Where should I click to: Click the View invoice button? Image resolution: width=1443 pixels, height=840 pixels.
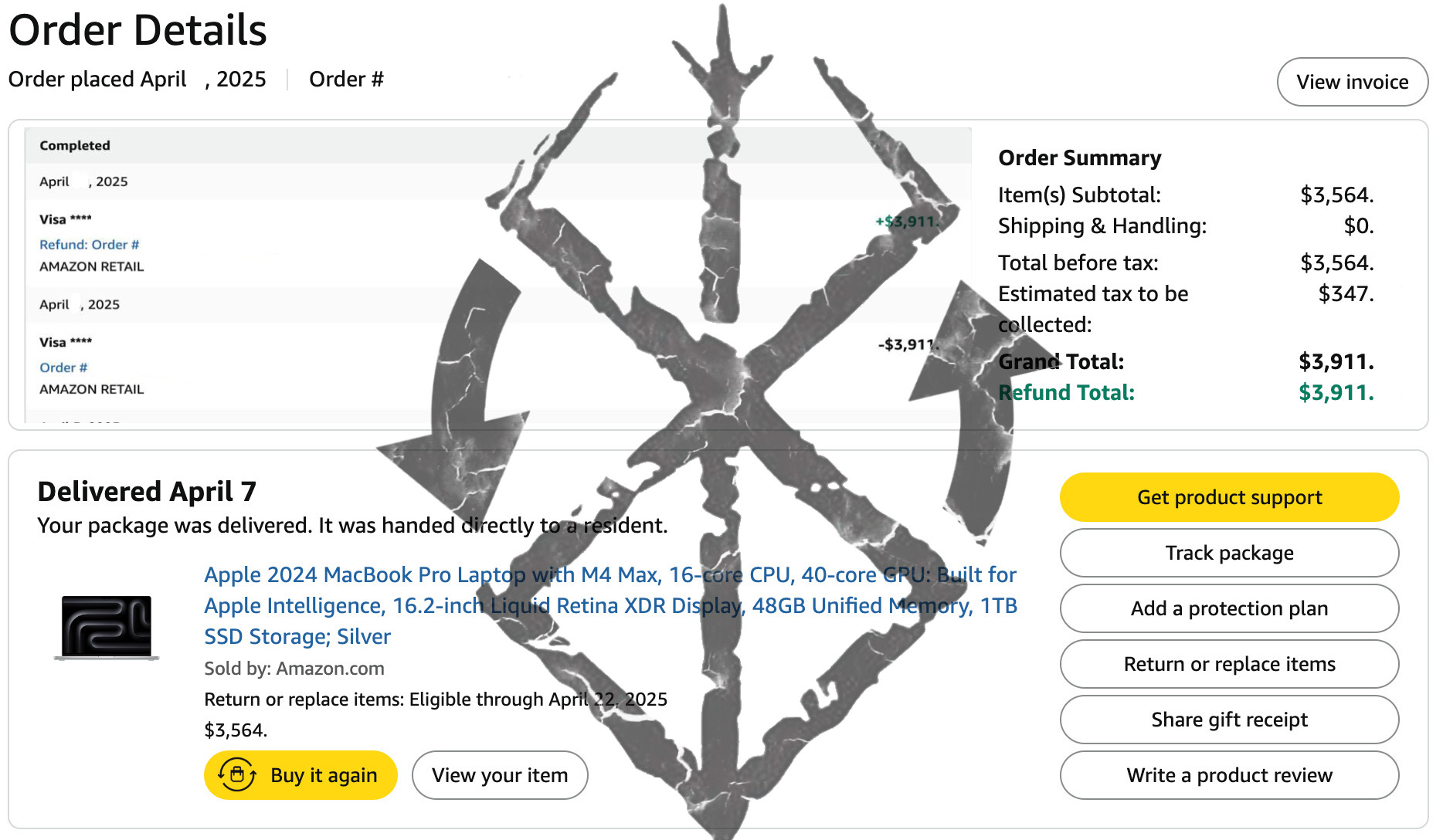pyautogui.click(x=1352, y=82)
